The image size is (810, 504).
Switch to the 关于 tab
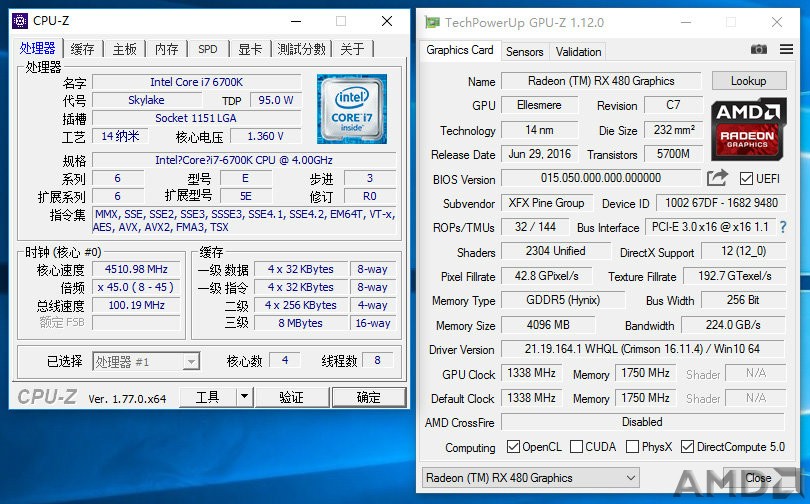352,49
